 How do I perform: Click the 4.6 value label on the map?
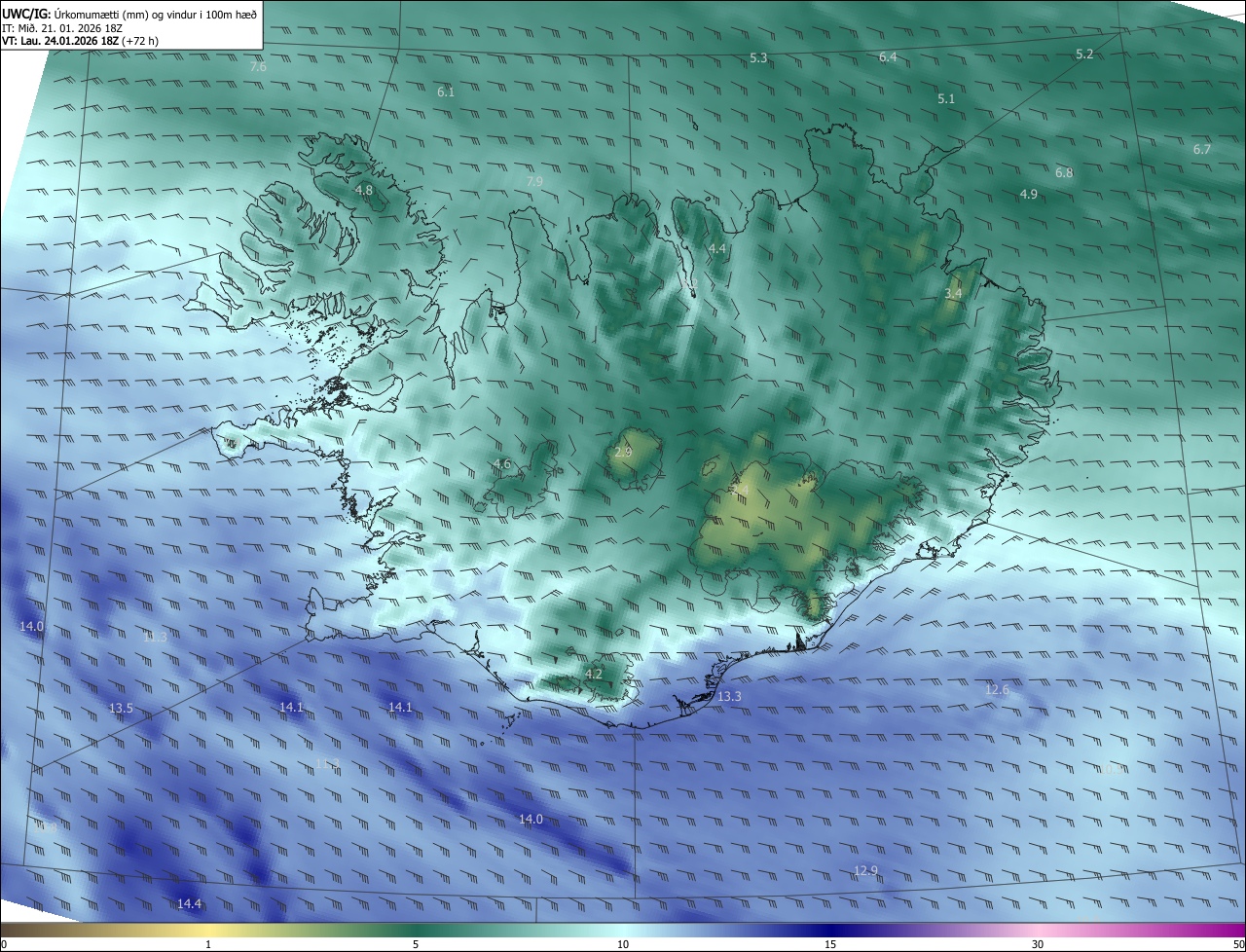pyautogui.click(x=501, y=464)
